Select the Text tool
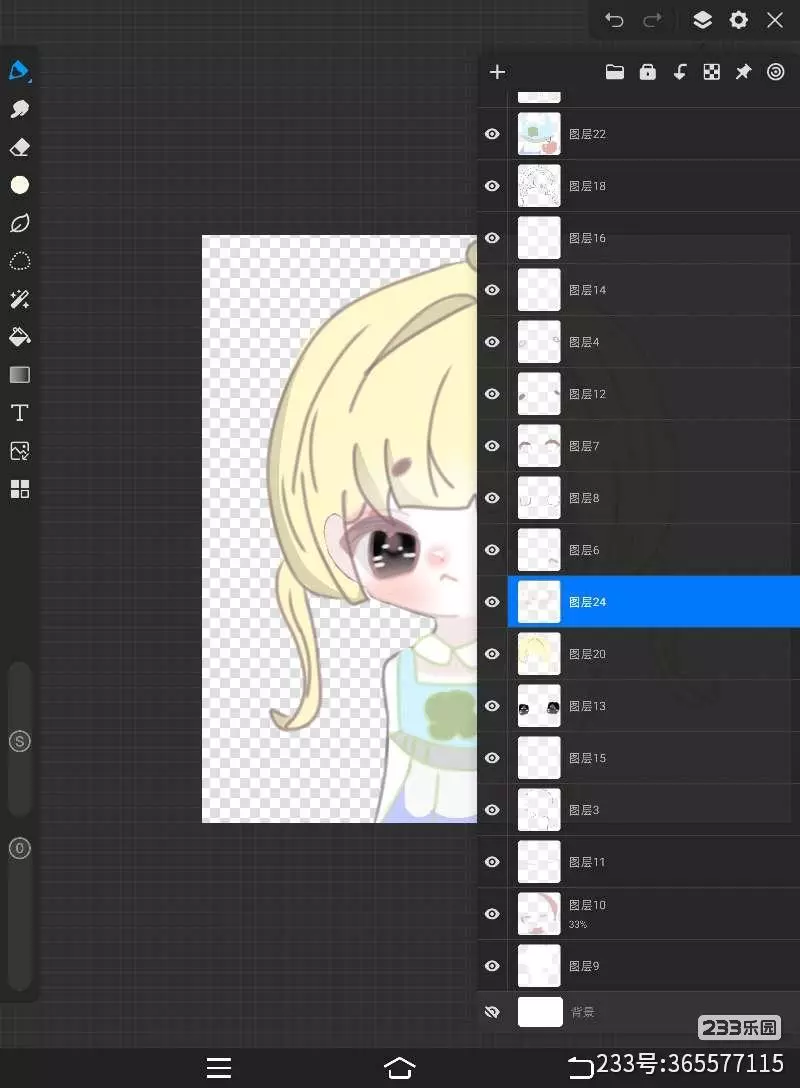 click(x=20, y=413)
